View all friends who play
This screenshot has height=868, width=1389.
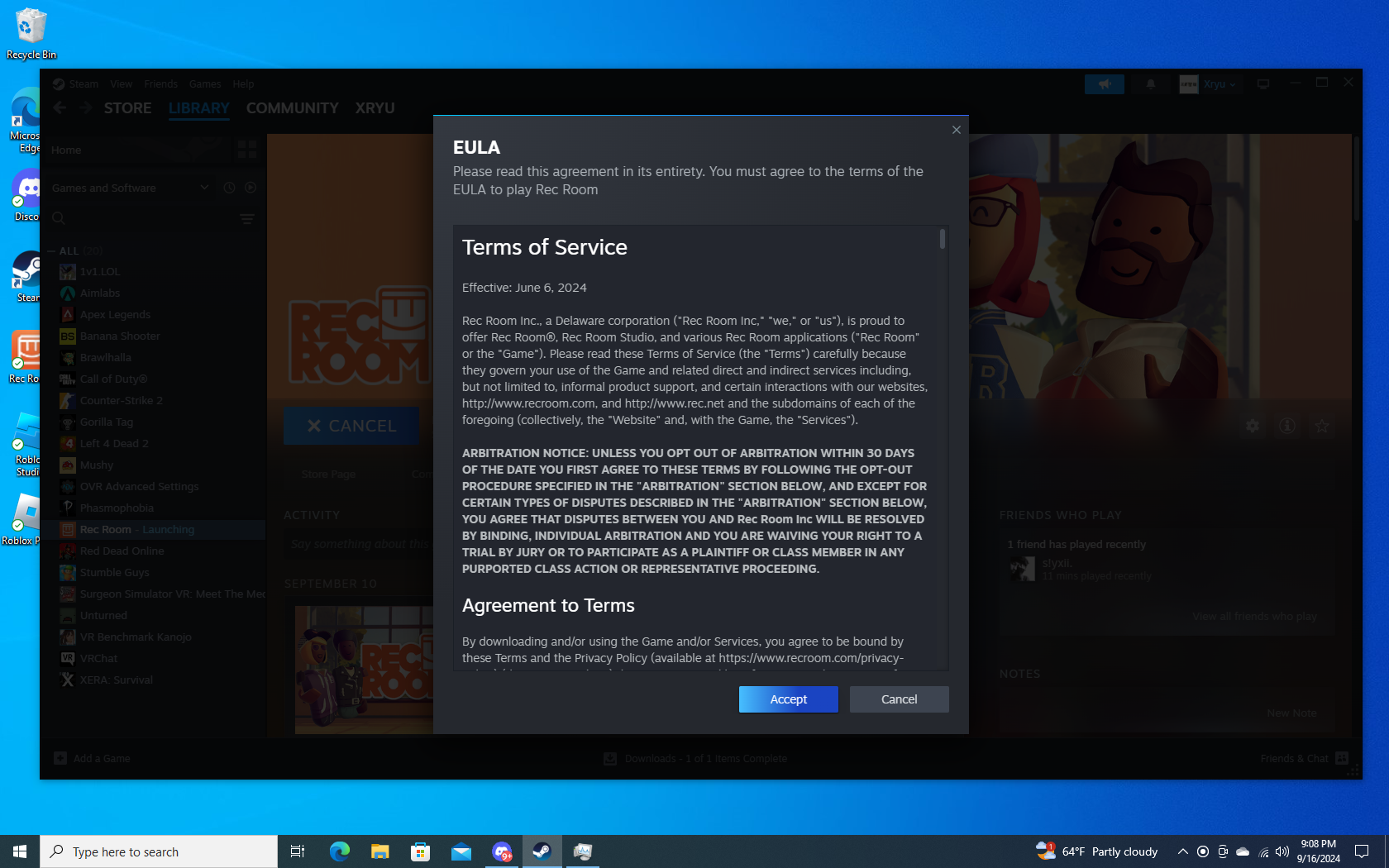[x=1254, y=617]
